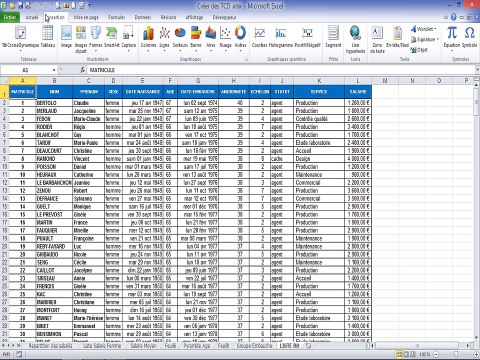Switch to Mise en page tab

pos(86,17)
